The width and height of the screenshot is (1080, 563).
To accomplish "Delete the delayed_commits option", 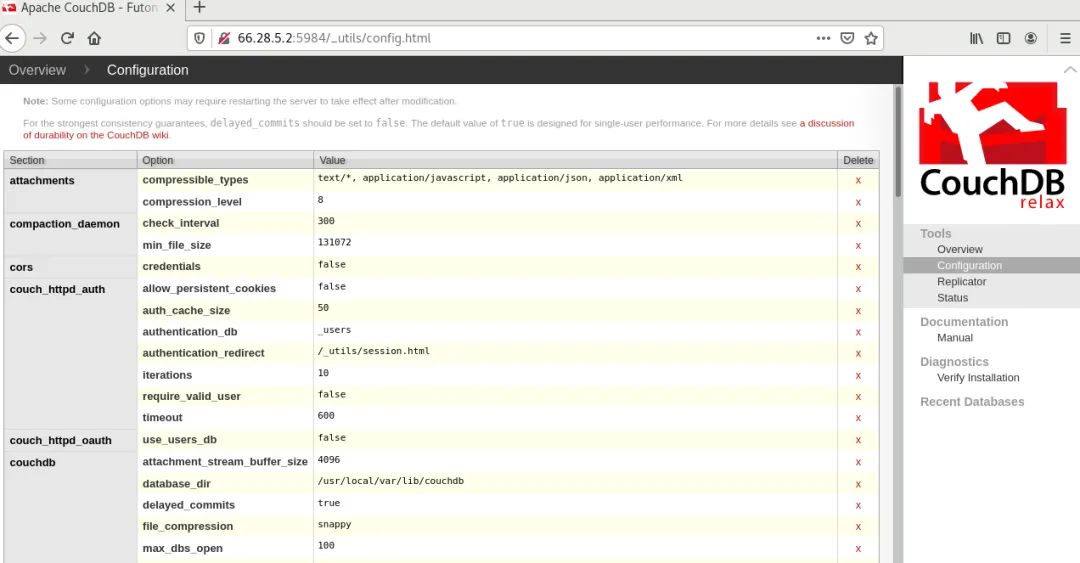I will 858,506.
